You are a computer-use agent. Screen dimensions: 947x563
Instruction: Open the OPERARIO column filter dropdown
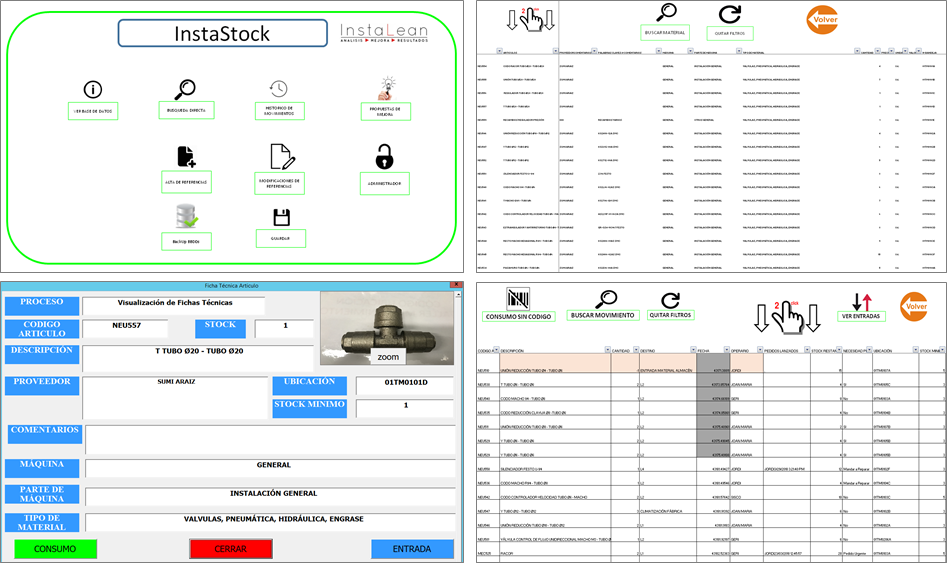coord(757,351)
